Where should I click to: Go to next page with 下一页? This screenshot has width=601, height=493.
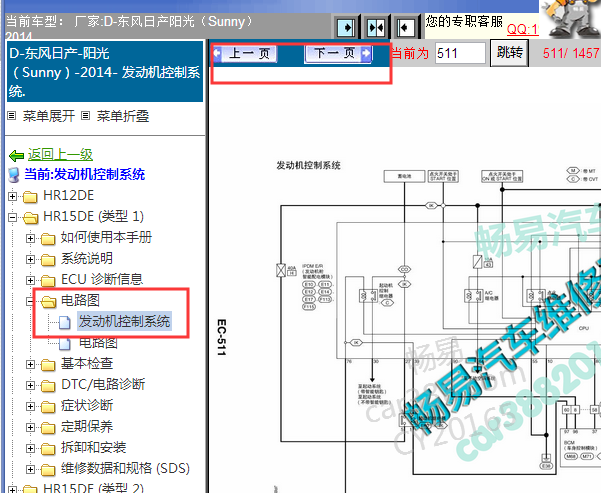coord(338,53)
